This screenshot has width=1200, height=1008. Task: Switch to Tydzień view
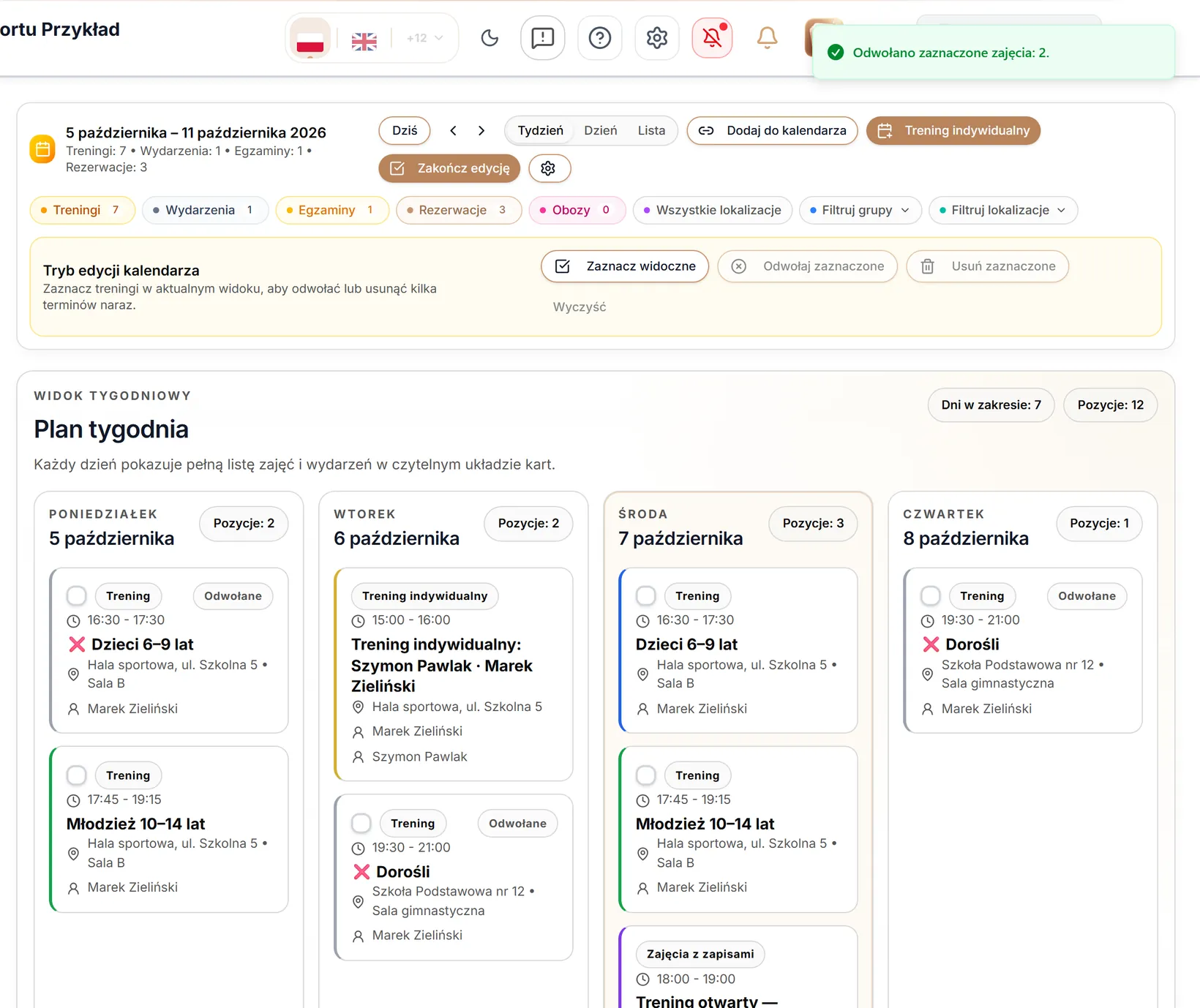(x=540, y=130)
